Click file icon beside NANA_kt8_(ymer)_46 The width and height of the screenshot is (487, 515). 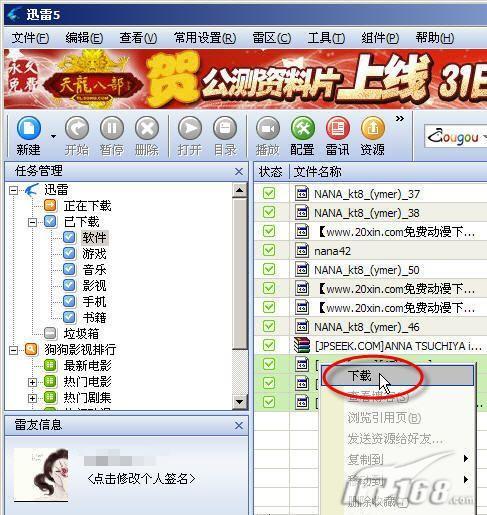[302, 326]
